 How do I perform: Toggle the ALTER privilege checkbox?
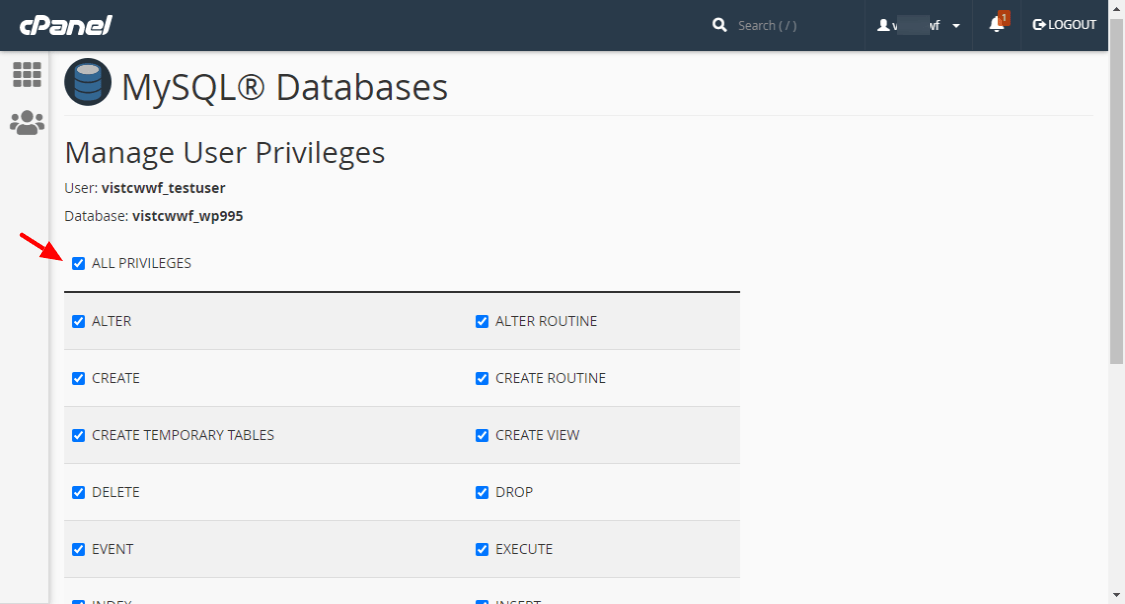(78, 321)
